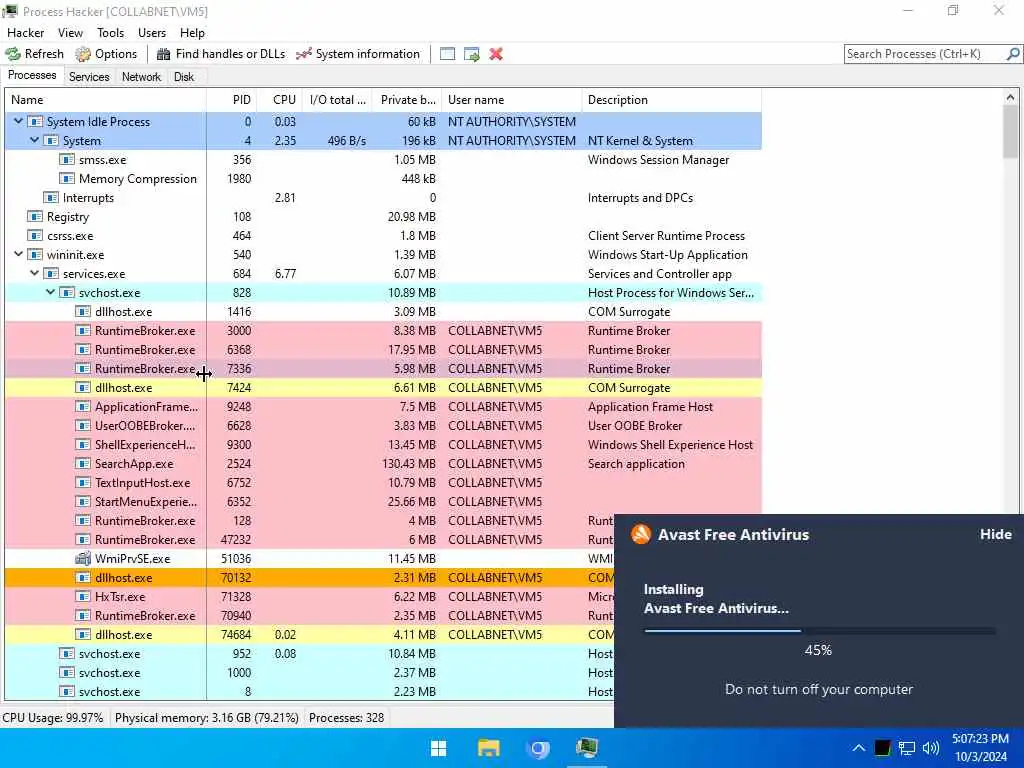Image resolution: width=1024 pixels, height=768 pixels.
Task: Open File Explorer from taskbar
Action: (x=488, y=748)
